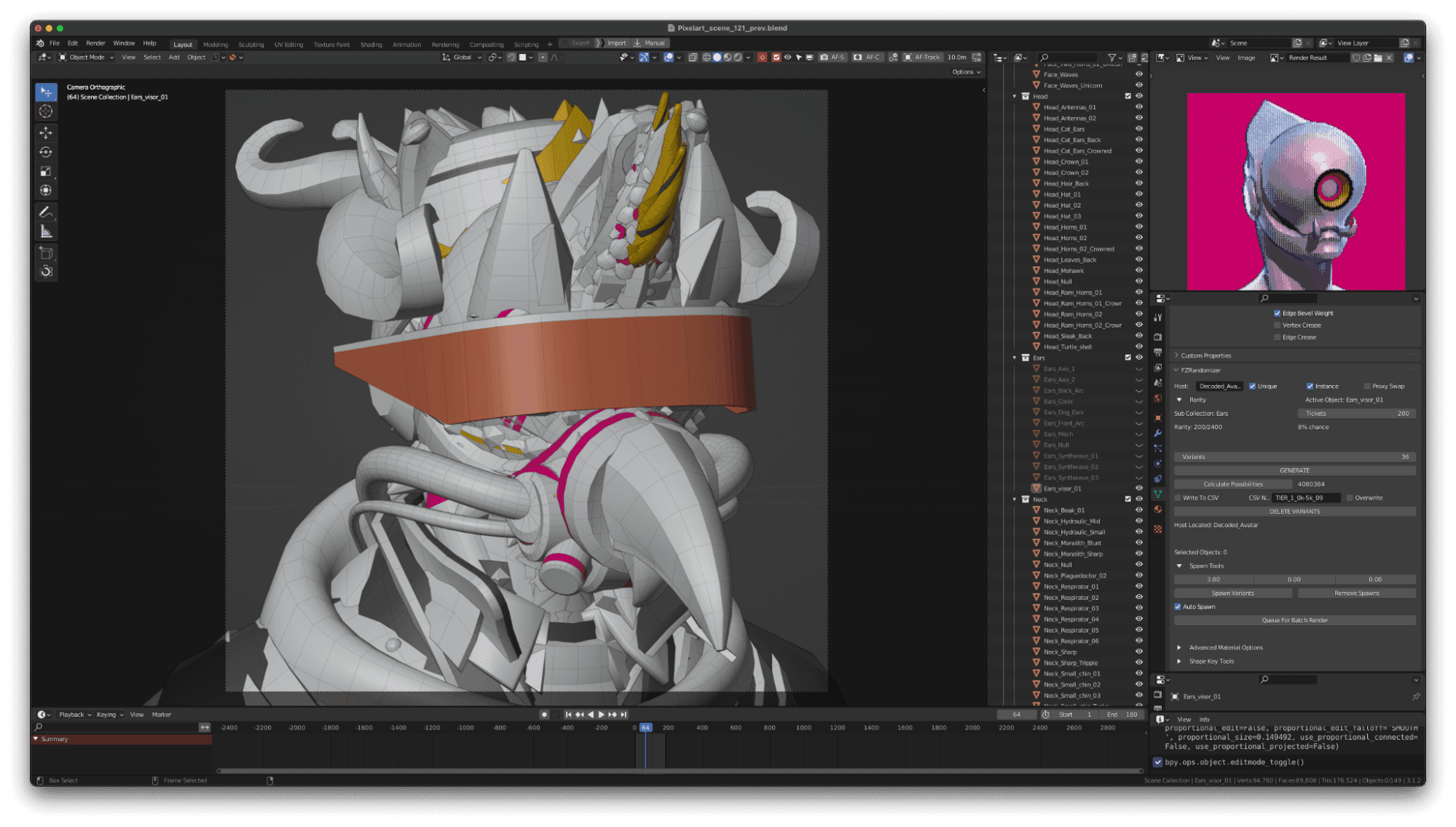Select the Add Cube tool
Screen dimensions: 1456x827
click(x=46, y=253)
